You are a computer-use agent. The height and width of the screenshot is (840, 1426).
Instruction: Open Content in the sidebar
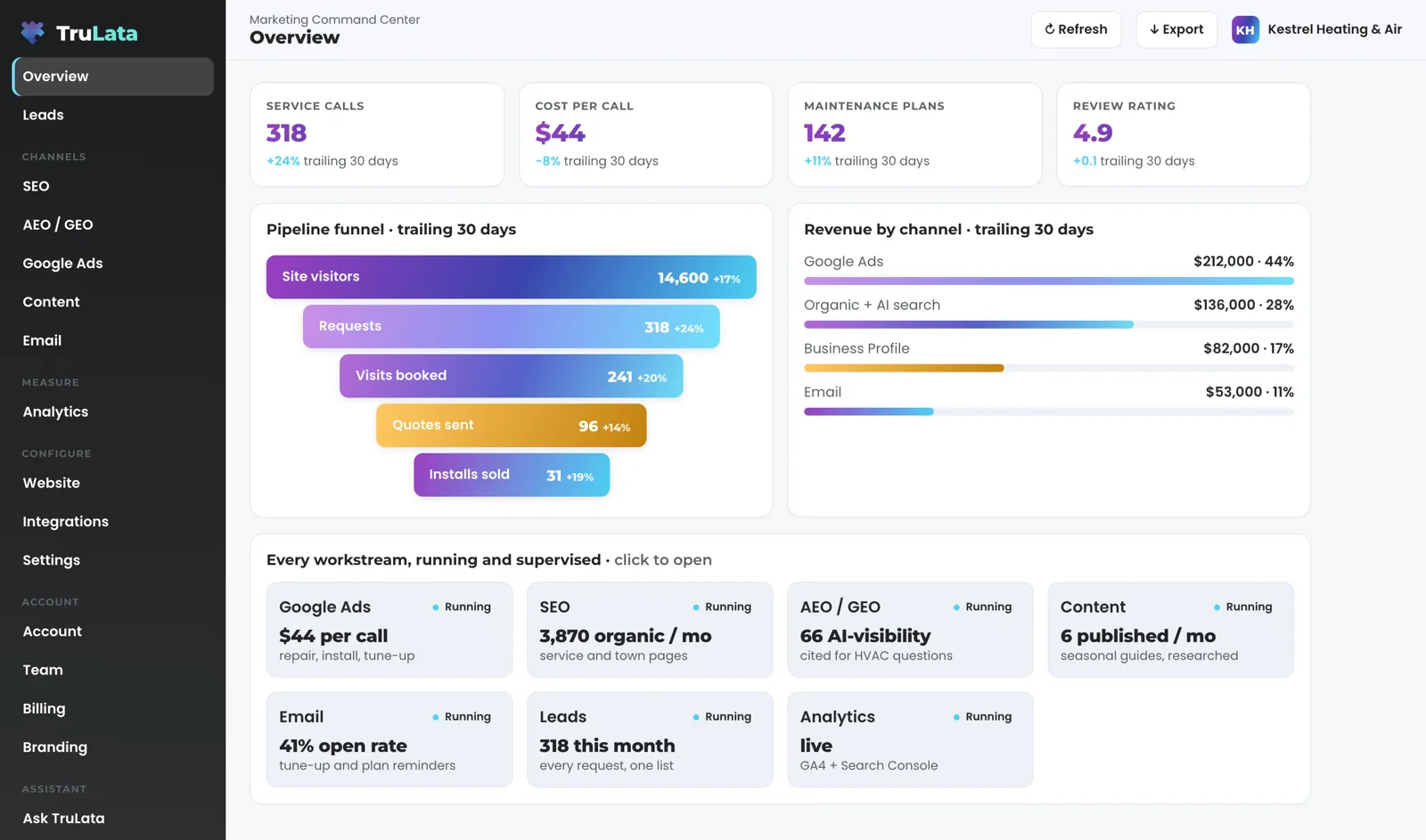pos(113,302)
